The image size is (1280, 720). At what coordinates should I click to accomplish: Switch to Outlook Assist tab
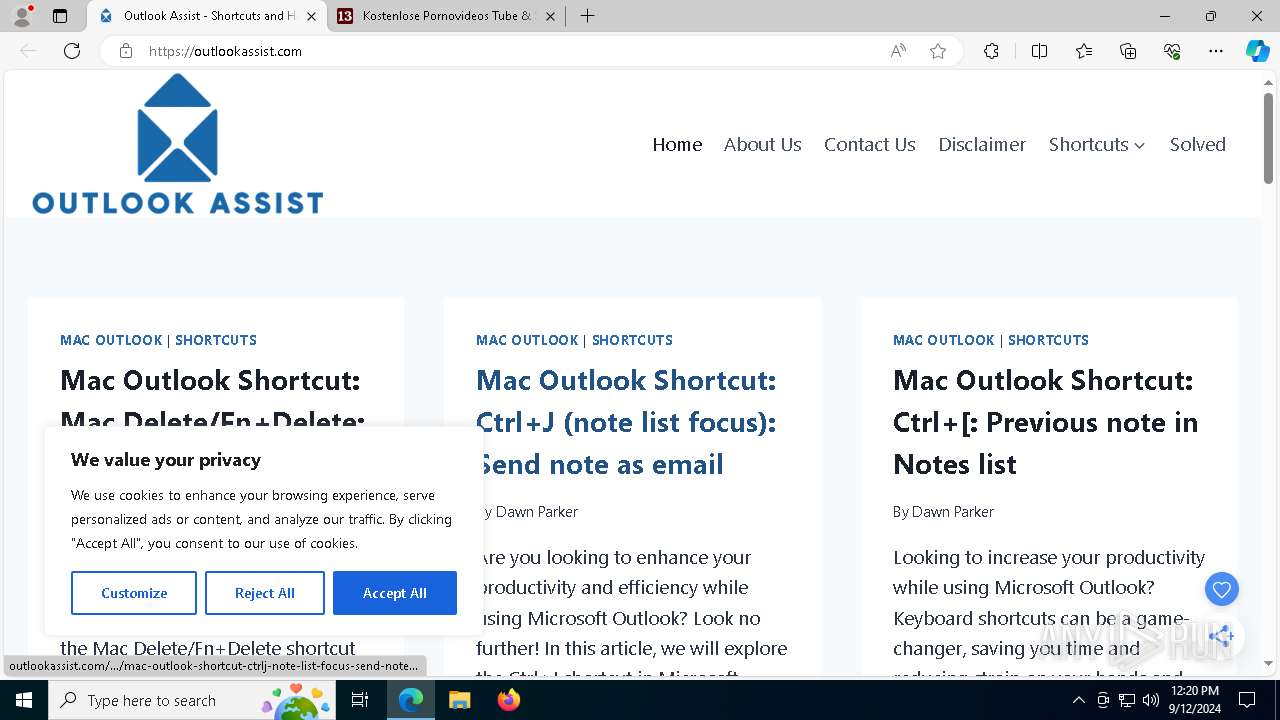click(x=208, y=16)
